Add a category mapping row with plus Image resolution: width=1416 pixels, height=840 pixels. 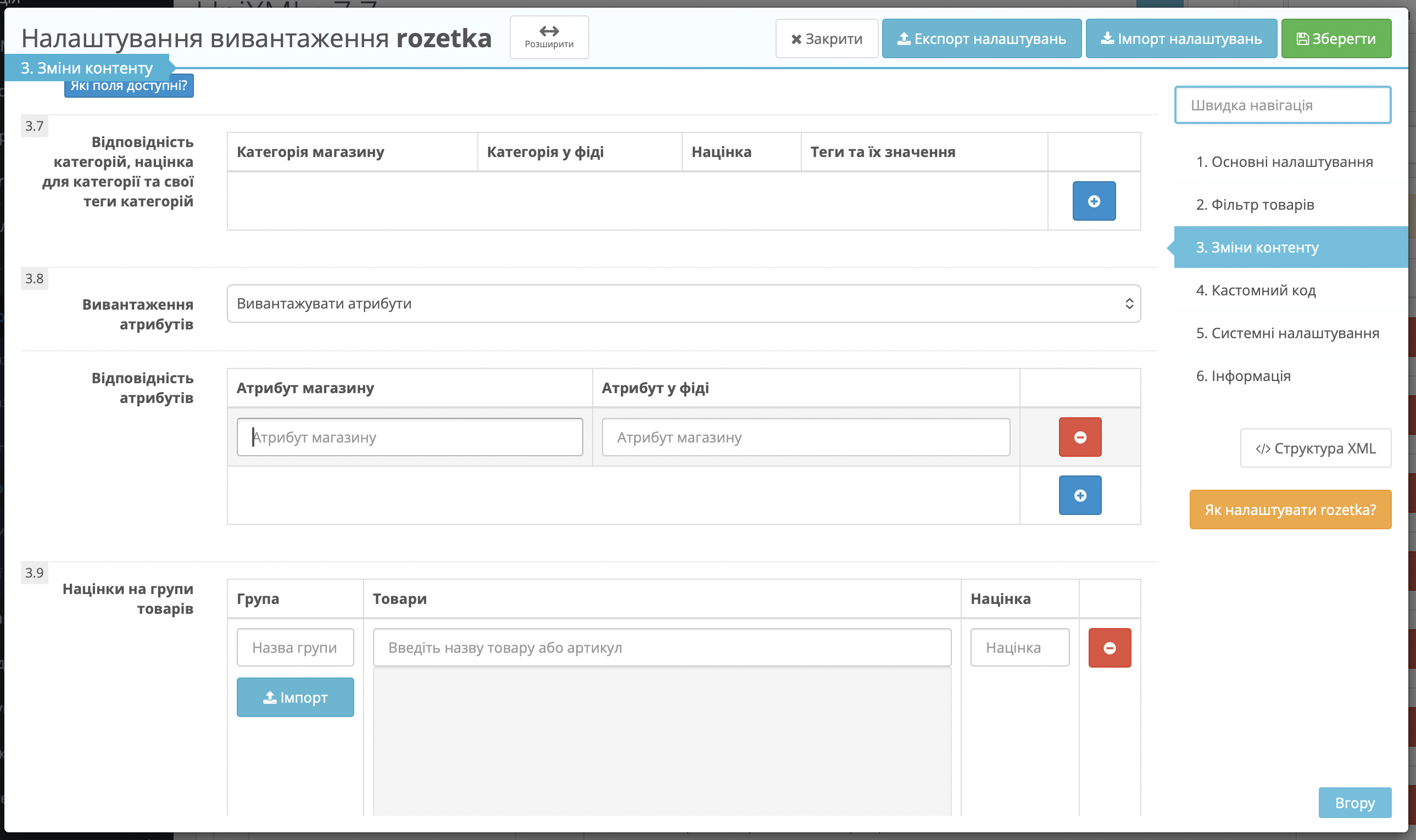pyautogui.click(x=1094, y=201)
